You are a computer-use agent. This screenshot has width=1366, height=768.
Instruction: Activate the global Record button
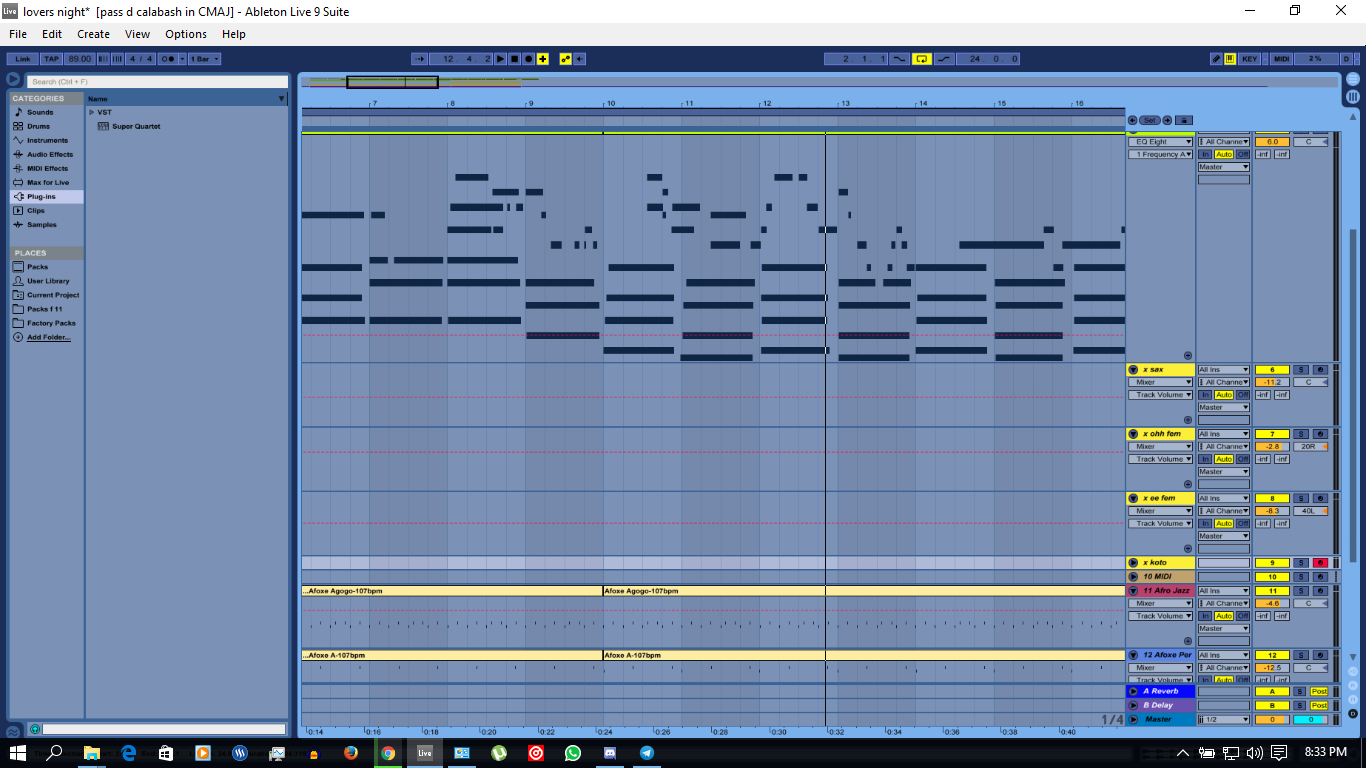(528, 59)
